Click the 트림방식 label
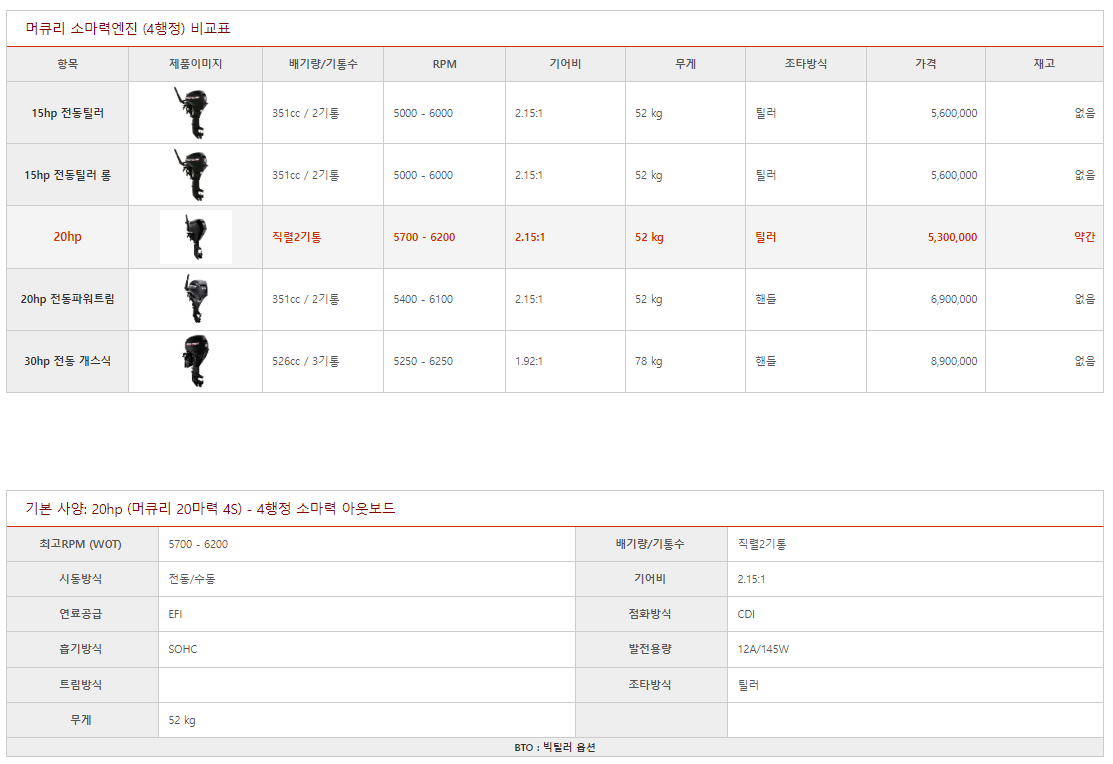The image size is (1113, 764). 80,684
